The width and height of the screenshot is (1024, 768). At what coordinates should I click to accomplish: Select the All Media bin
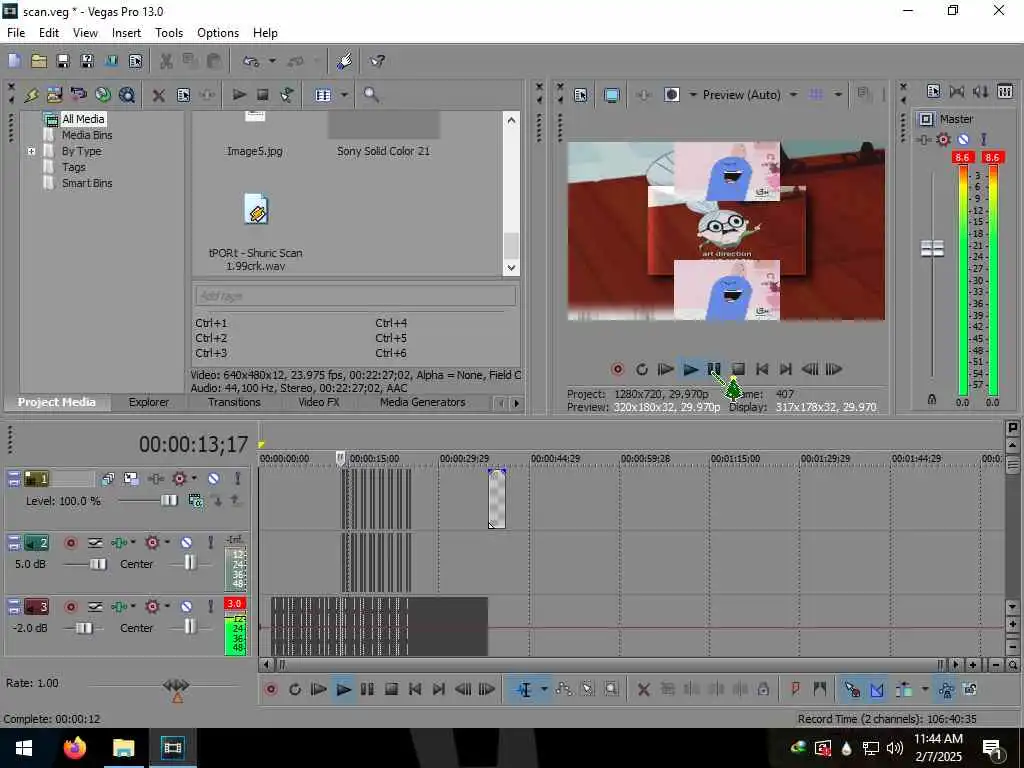(x=83, y=119)
